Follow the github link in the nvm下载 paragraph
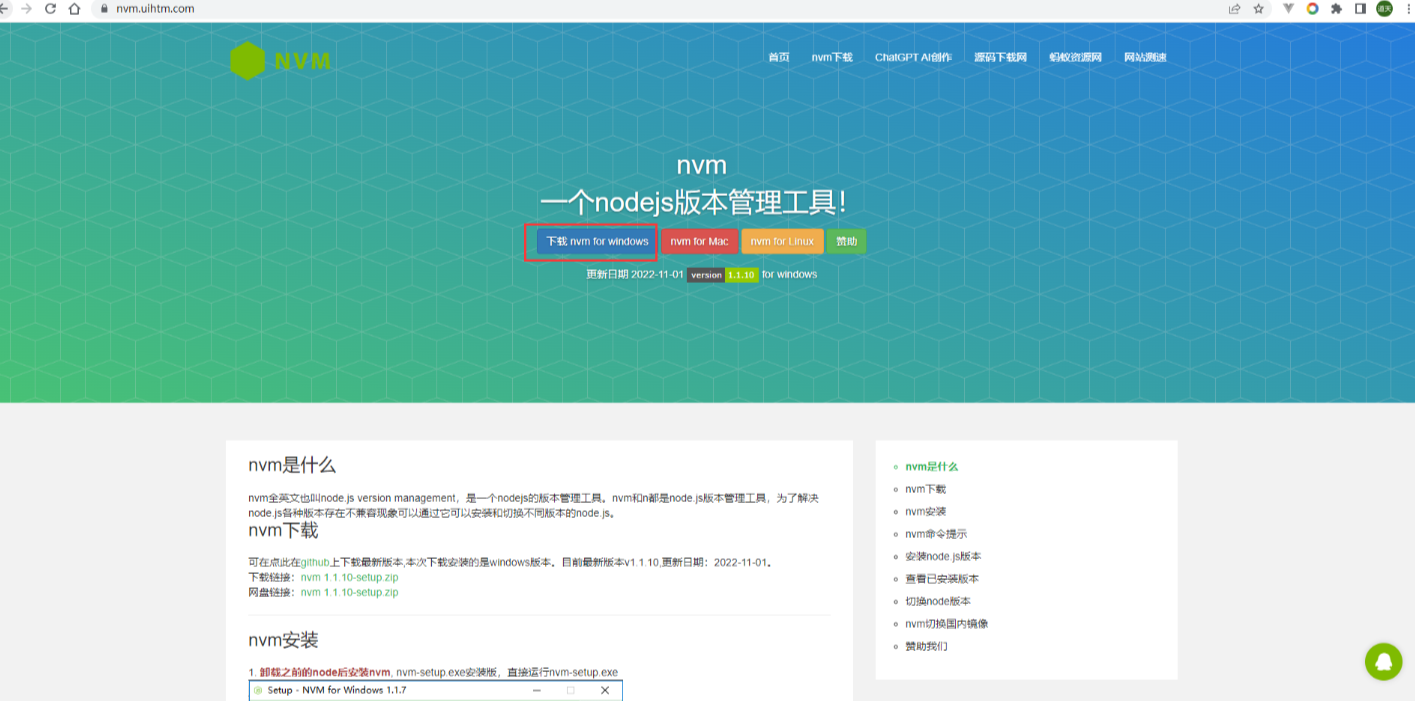1415x701 pixels. [x=315, y=563]
